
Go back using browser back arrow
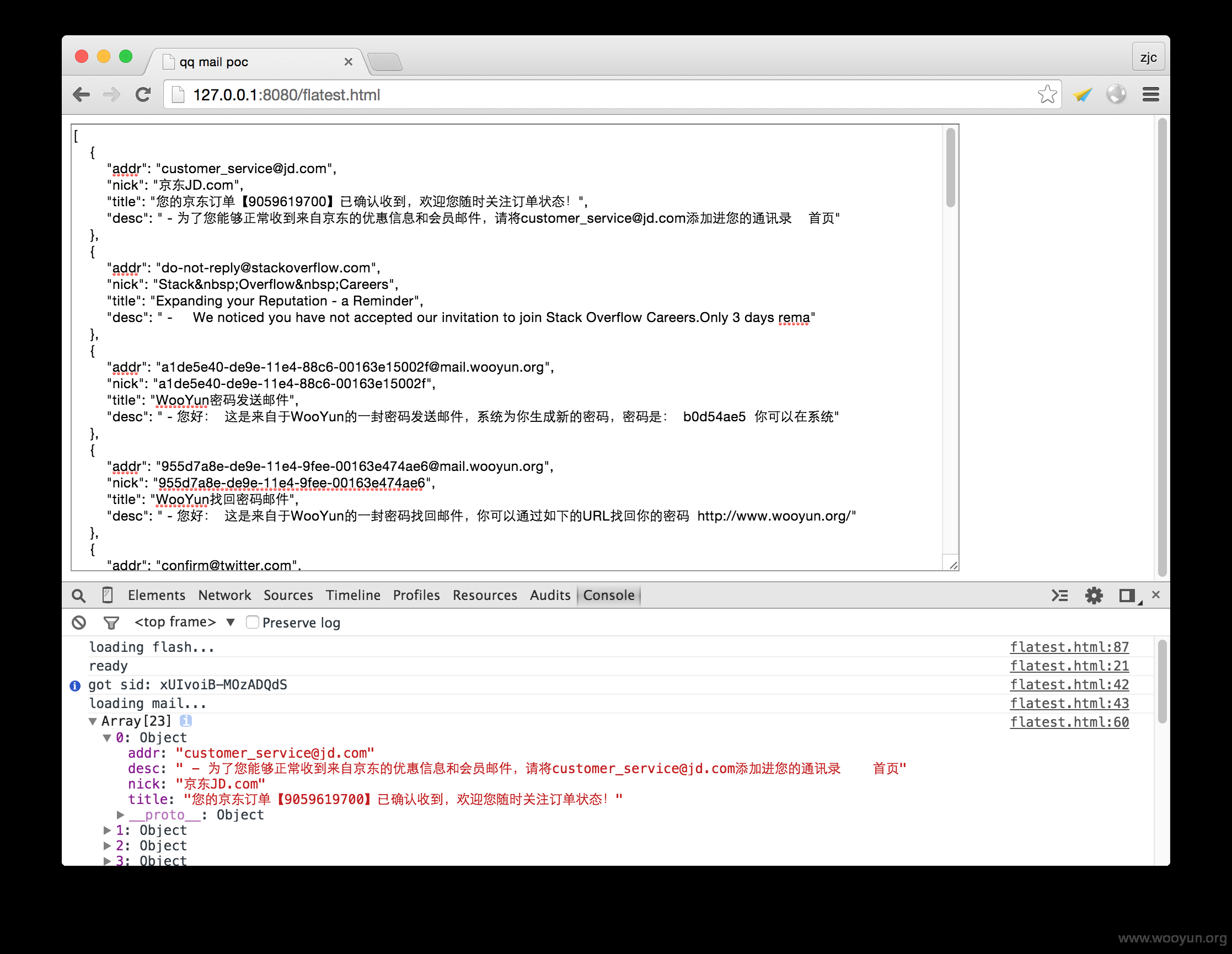coord(82,95)
